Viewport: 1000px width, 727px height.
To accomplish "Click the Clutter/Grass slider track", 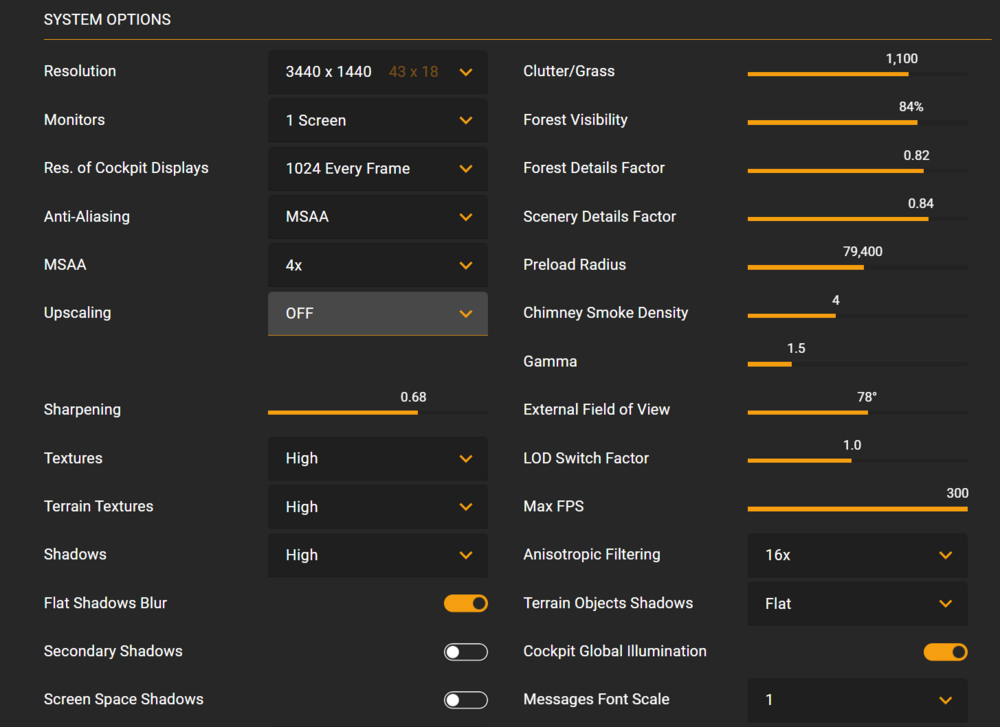I will pos(857,74).
